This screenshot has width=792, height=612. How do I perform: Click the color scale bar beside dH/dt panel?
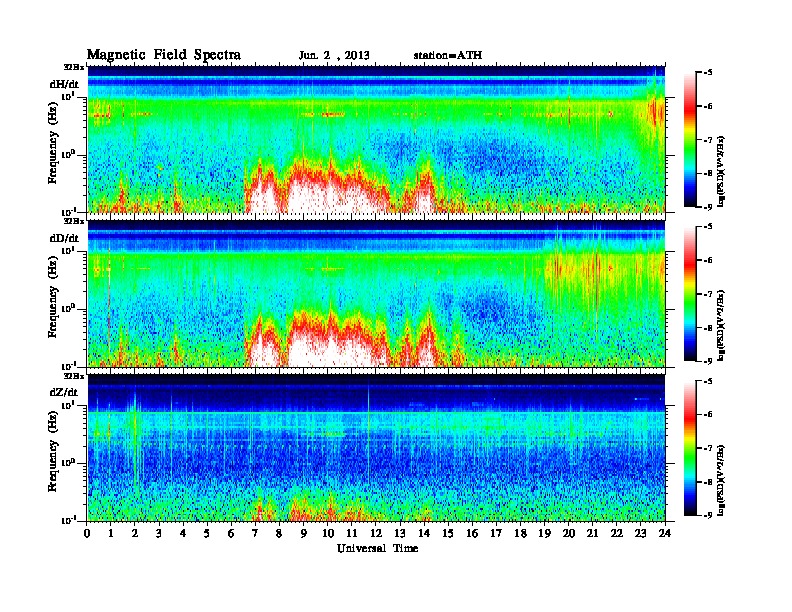690,139
